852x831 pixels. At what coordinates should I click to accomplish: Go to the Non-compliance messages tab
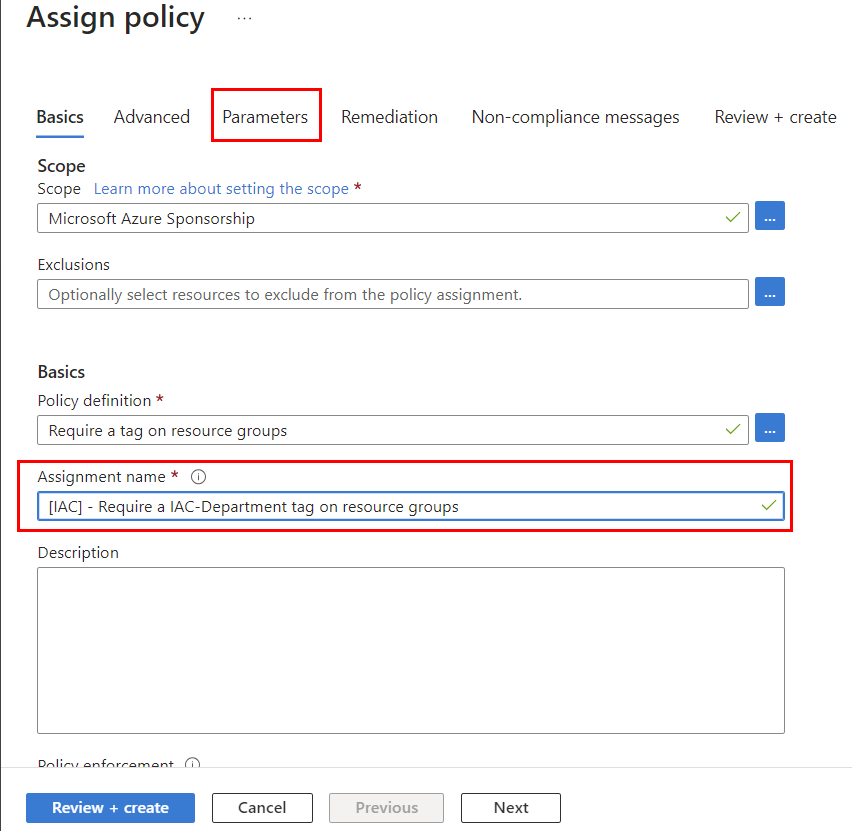(575, 117)
